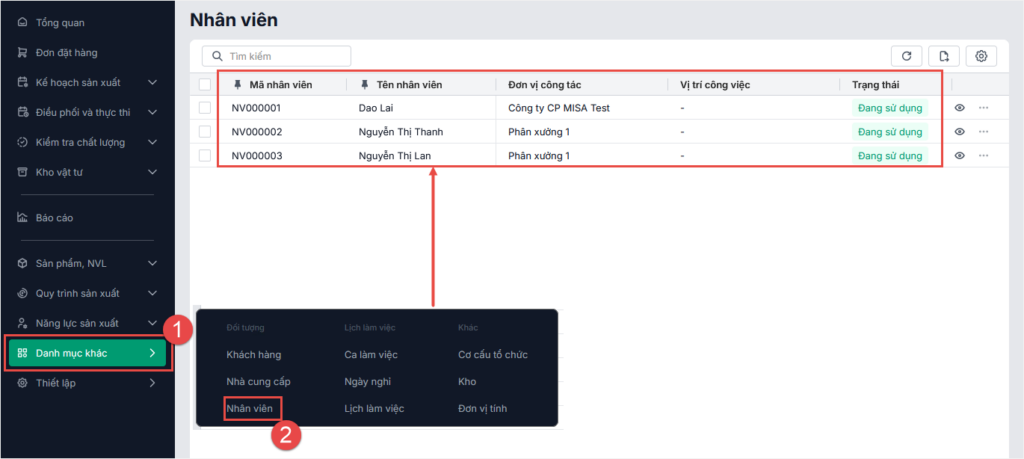
Task: View details eye icon for Nguyễn Thị Lan
Action: (x=959, y=155)
